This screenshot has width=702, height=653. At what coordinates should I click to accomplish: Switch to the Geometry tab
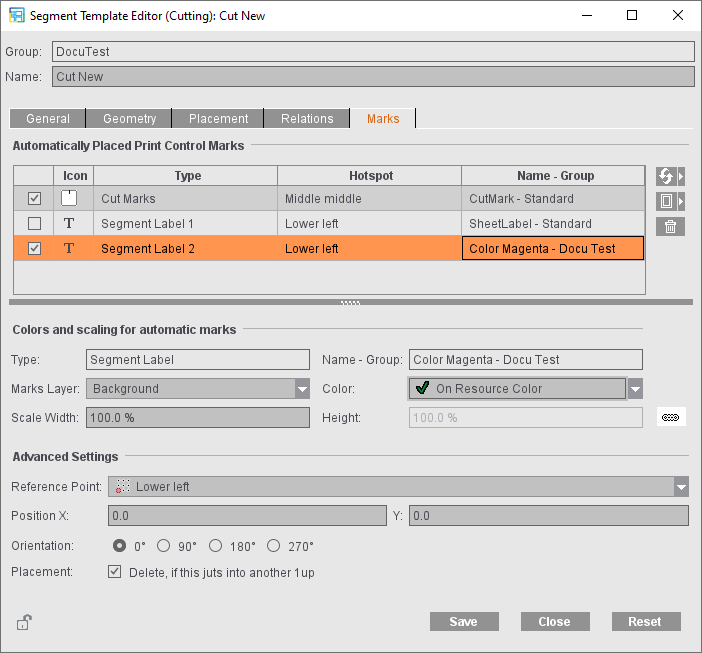[x=129, y=119]
